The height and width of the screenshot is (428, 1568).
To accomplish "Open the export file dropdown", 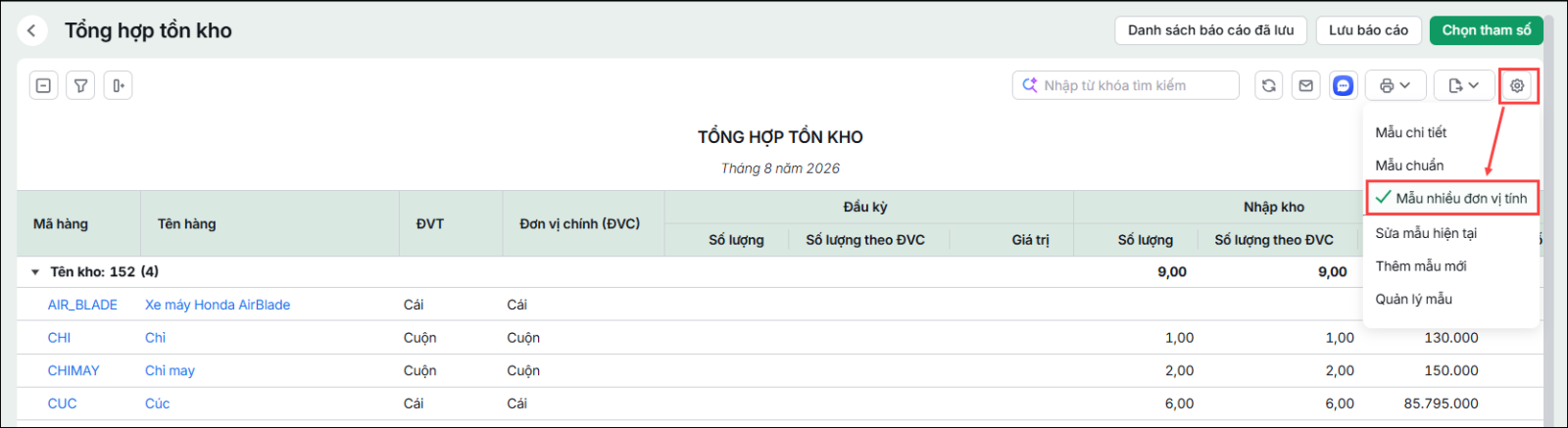I will tap(1464, 85).
